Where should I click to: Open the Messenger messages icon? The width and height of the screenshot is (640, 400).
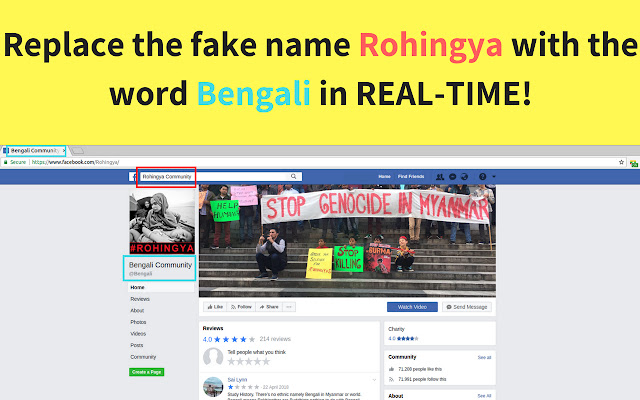[x=452, y=177]
